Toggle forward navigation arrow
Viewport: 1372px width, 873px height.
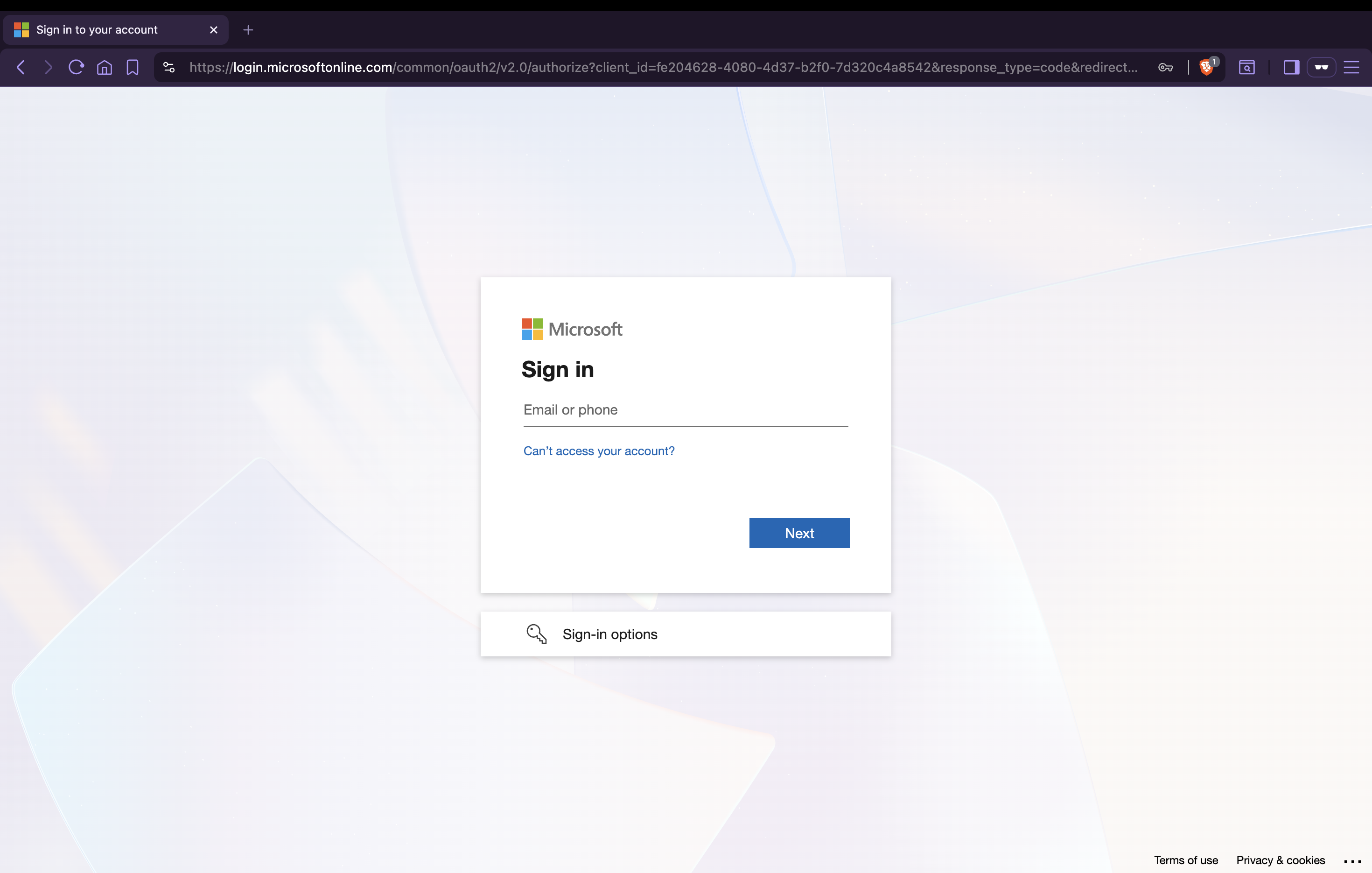(x=48, y=67)
